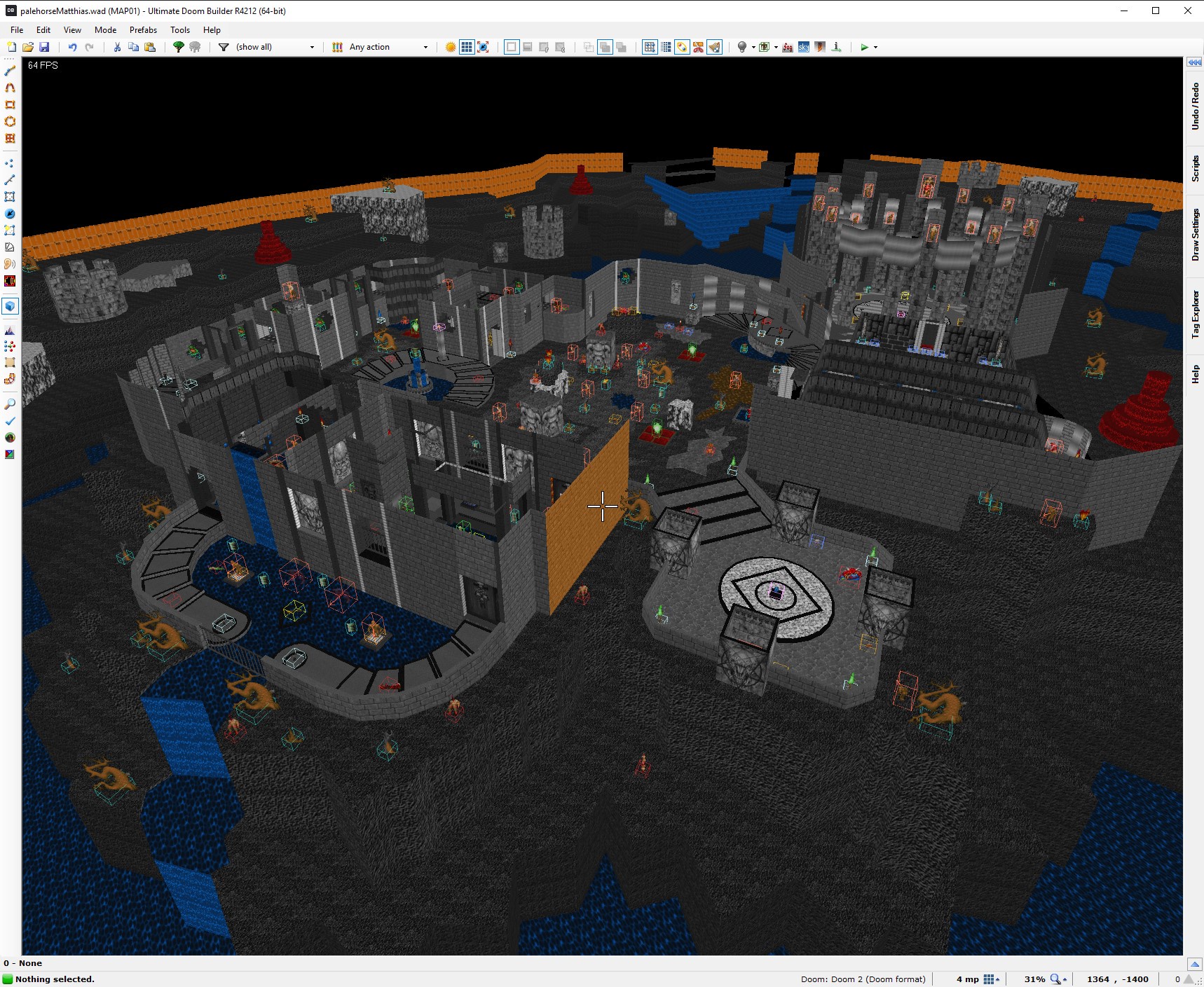Open the Prefabs menu
Screen dimensions: 1204x987
point(143,30)
